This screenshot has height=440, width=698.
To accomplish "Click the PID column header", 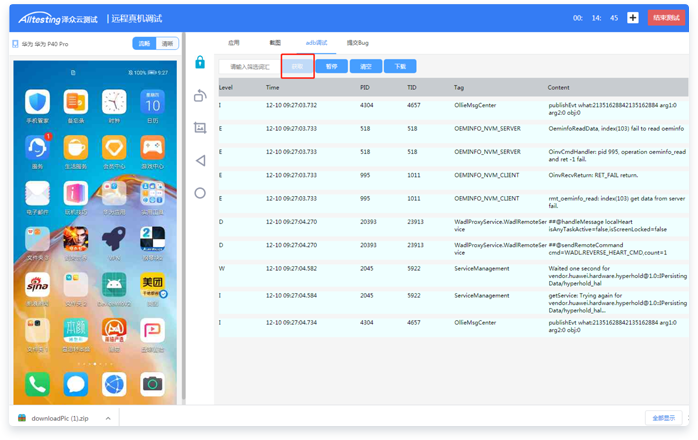I will (x=365, y=87).
